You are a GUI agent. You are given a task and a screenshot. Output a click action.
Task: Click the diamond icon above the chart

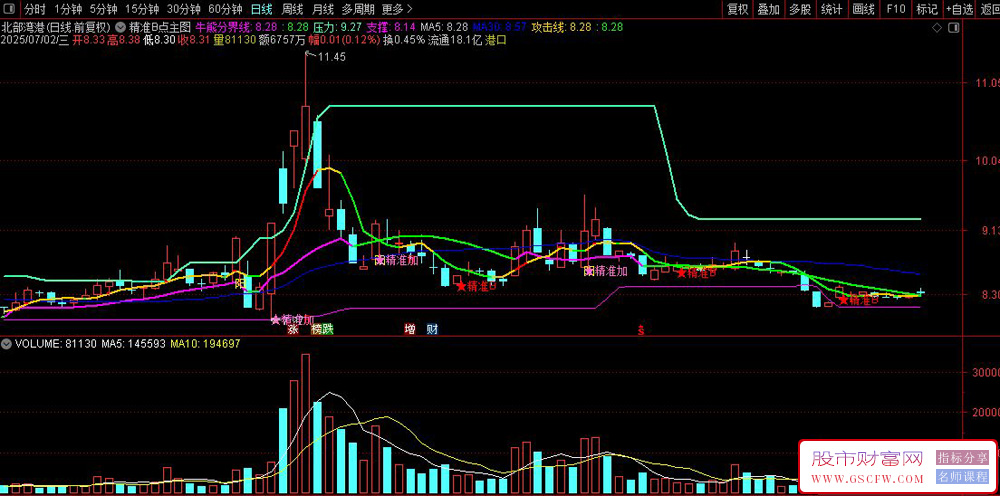coord(936,27)
